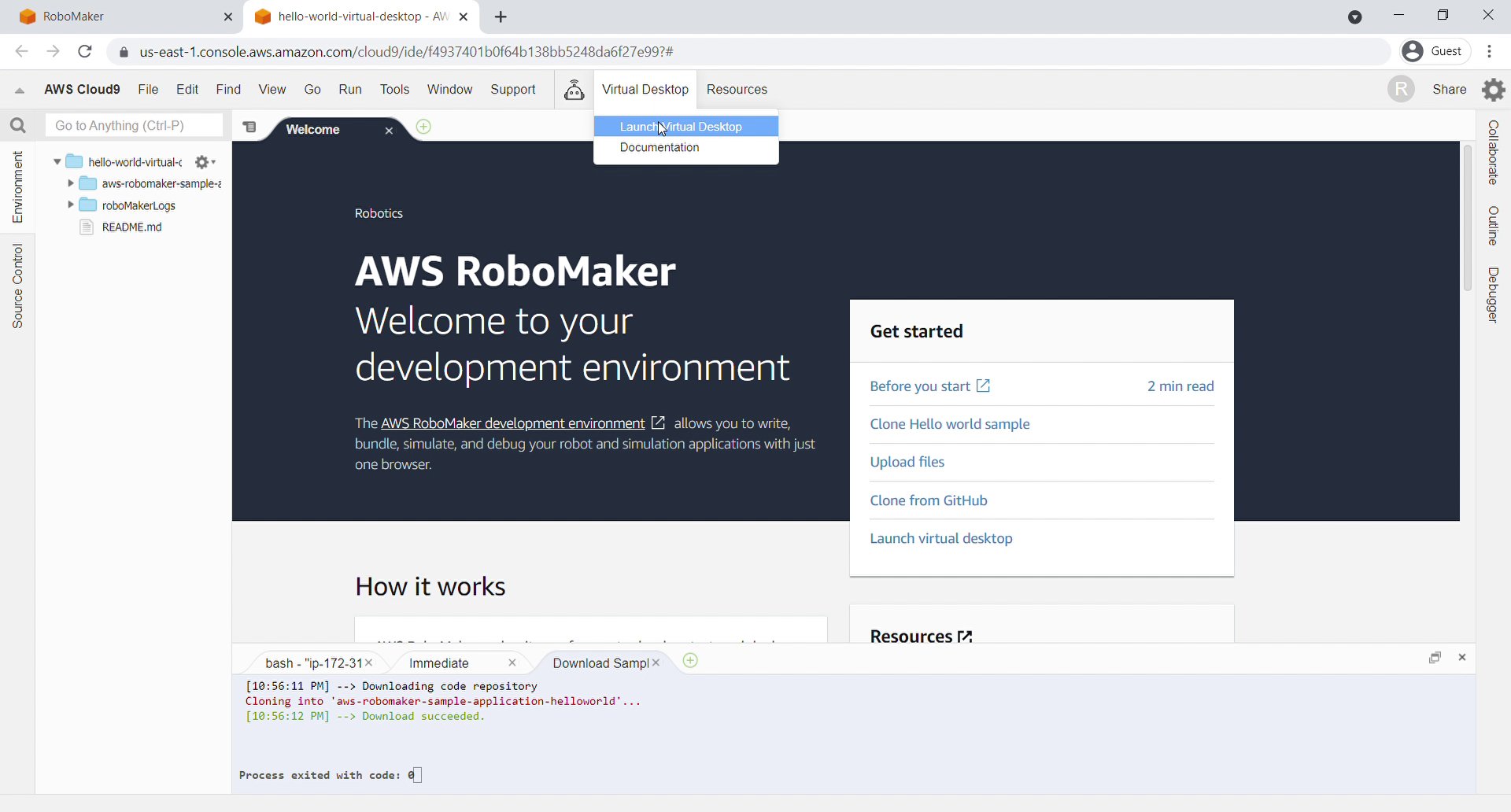The image size is (1511, 812).
Task: Click the user avatar R icon
Action: (x=1401, y=90)
